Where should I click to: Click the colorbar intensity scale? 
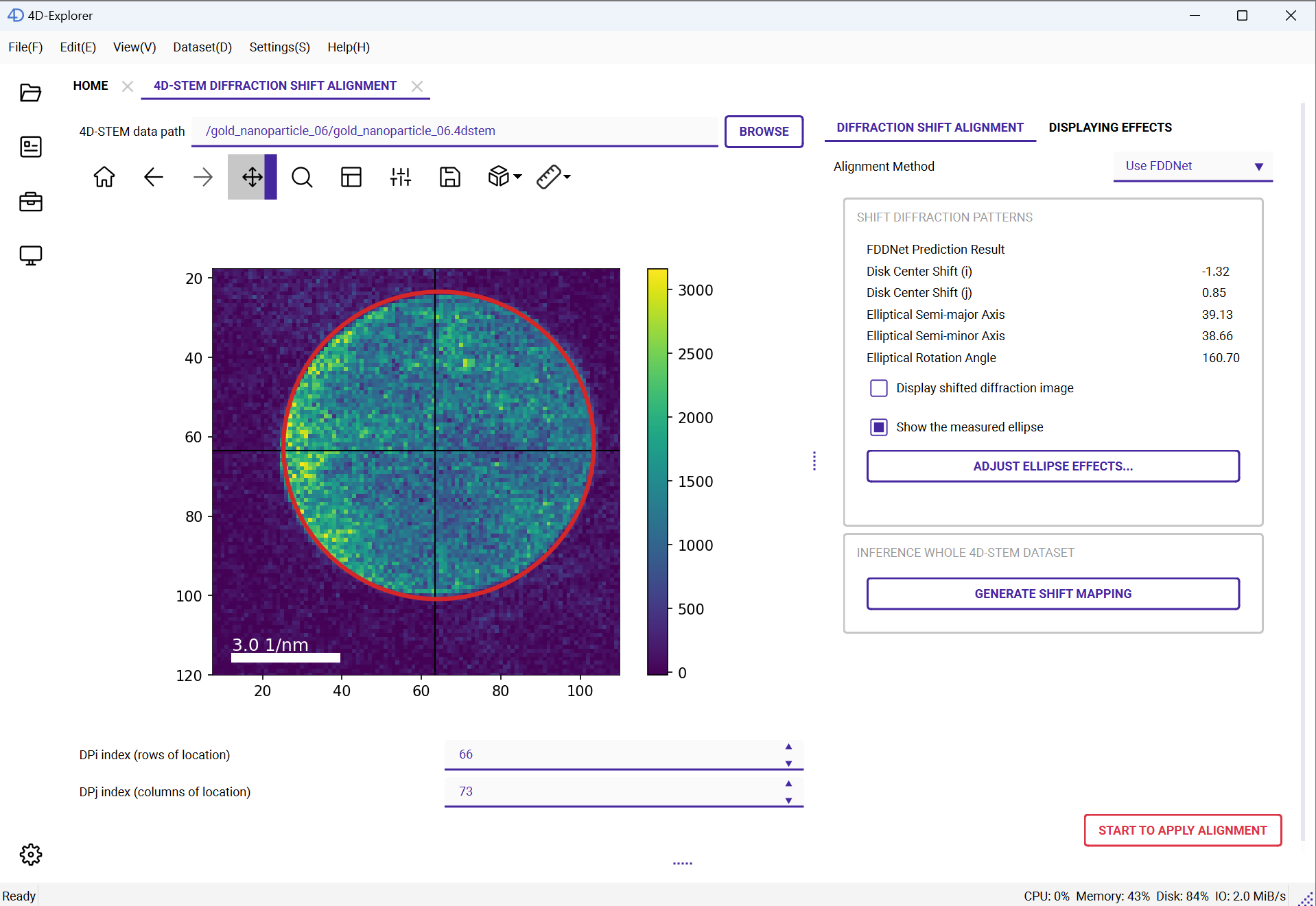657,471
